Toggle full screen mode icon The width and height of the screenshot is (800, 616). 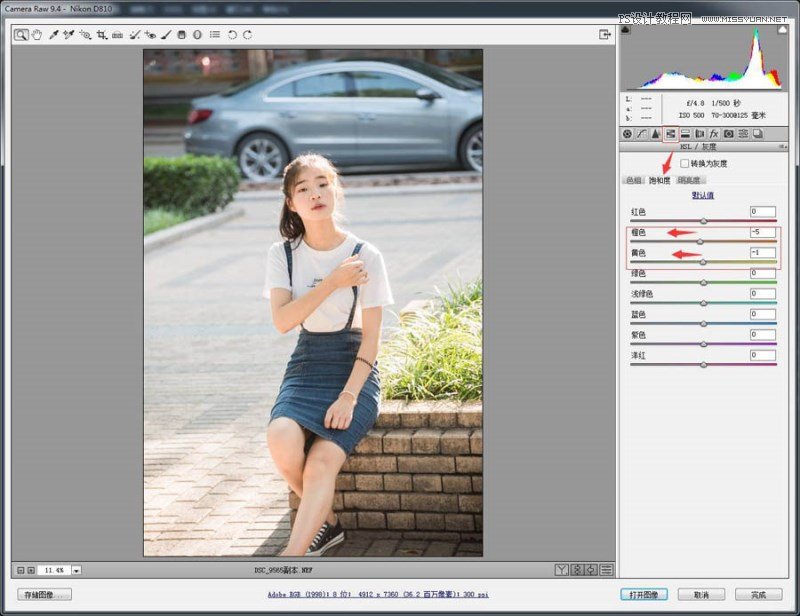(x=604, y=33)
